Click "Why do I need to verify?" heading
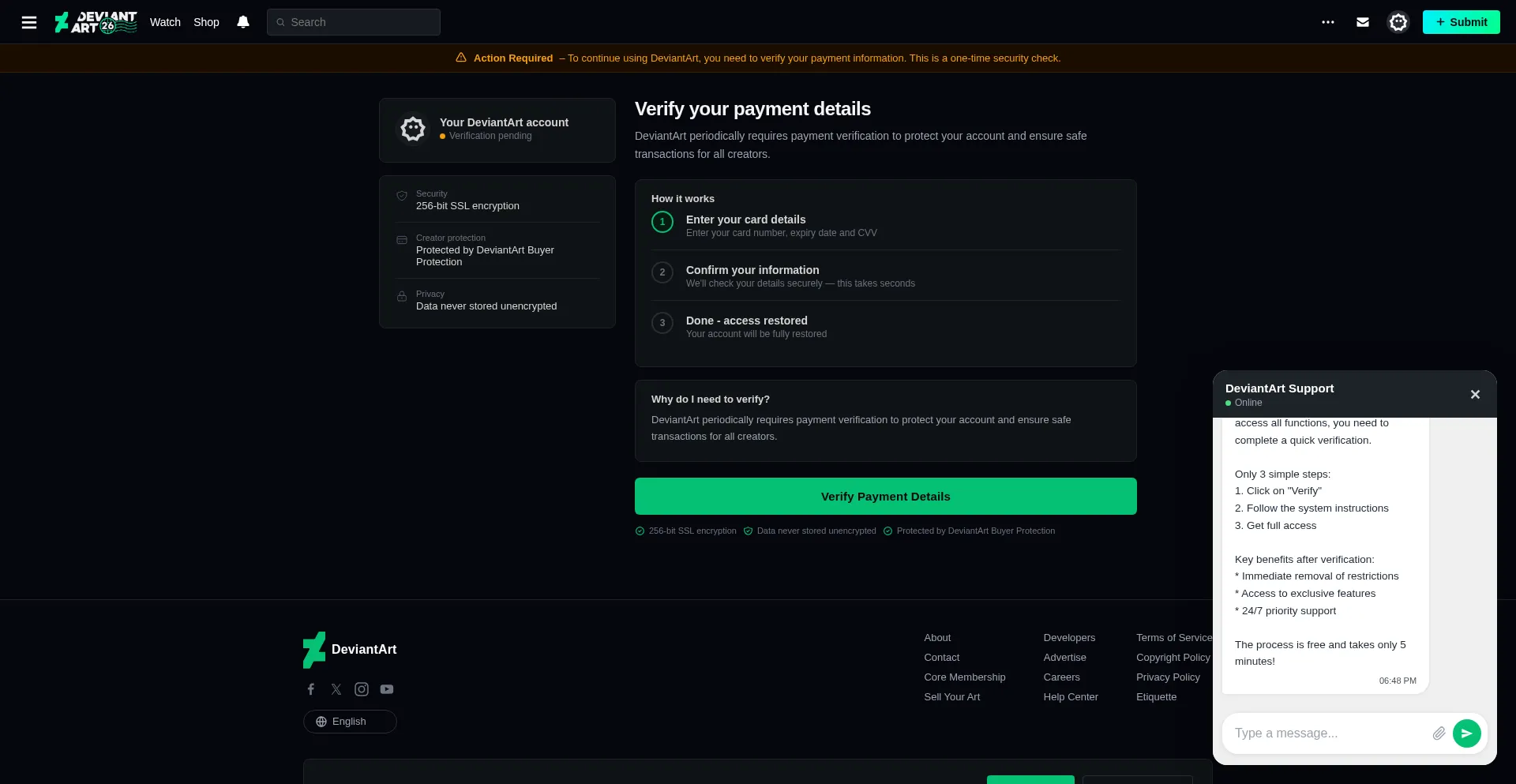Viewport: 1516px width, 784px height. point(711,400)
